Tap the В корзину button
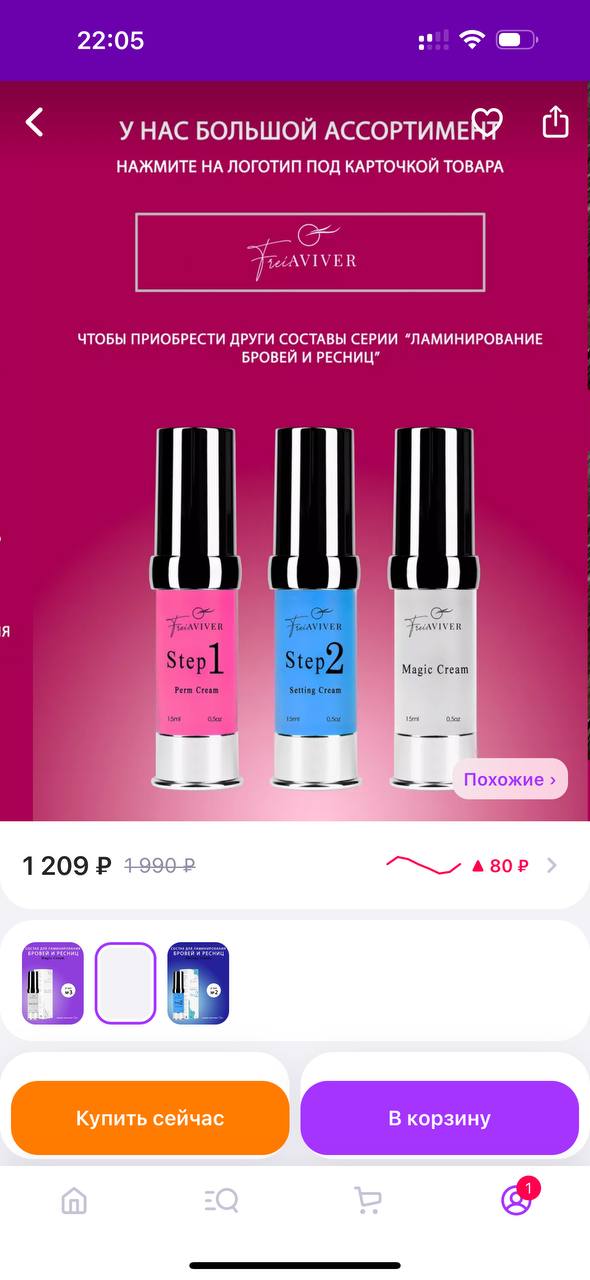The width and height of the screenshot is (590, 1280). click(x=440, y=1118)
